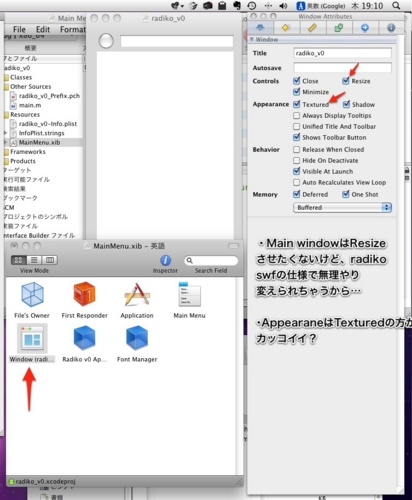Expand the InfoPlist.strings disclosure triangle
Screen dimensions: 412x500
[x=5, y=133]
